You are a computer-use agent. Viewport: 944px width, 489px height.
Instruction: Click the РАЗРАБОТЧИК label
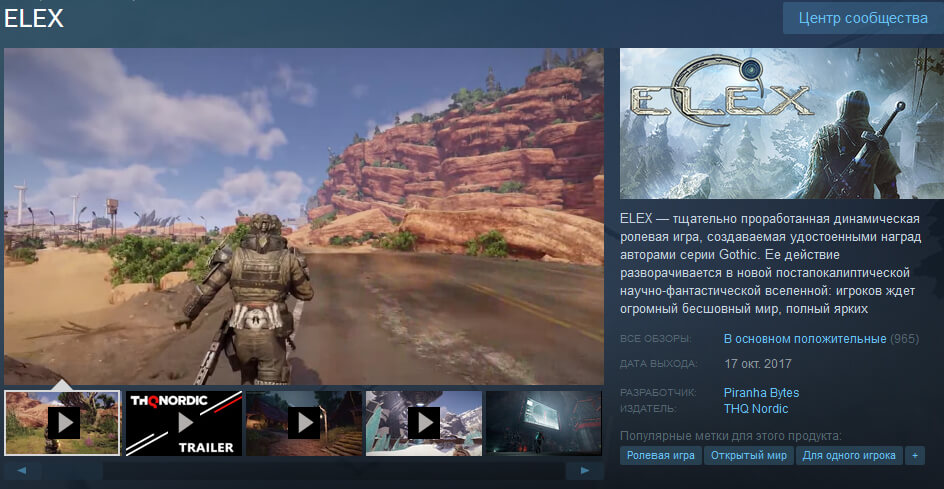pyautogui.click(x=658, y=393)
